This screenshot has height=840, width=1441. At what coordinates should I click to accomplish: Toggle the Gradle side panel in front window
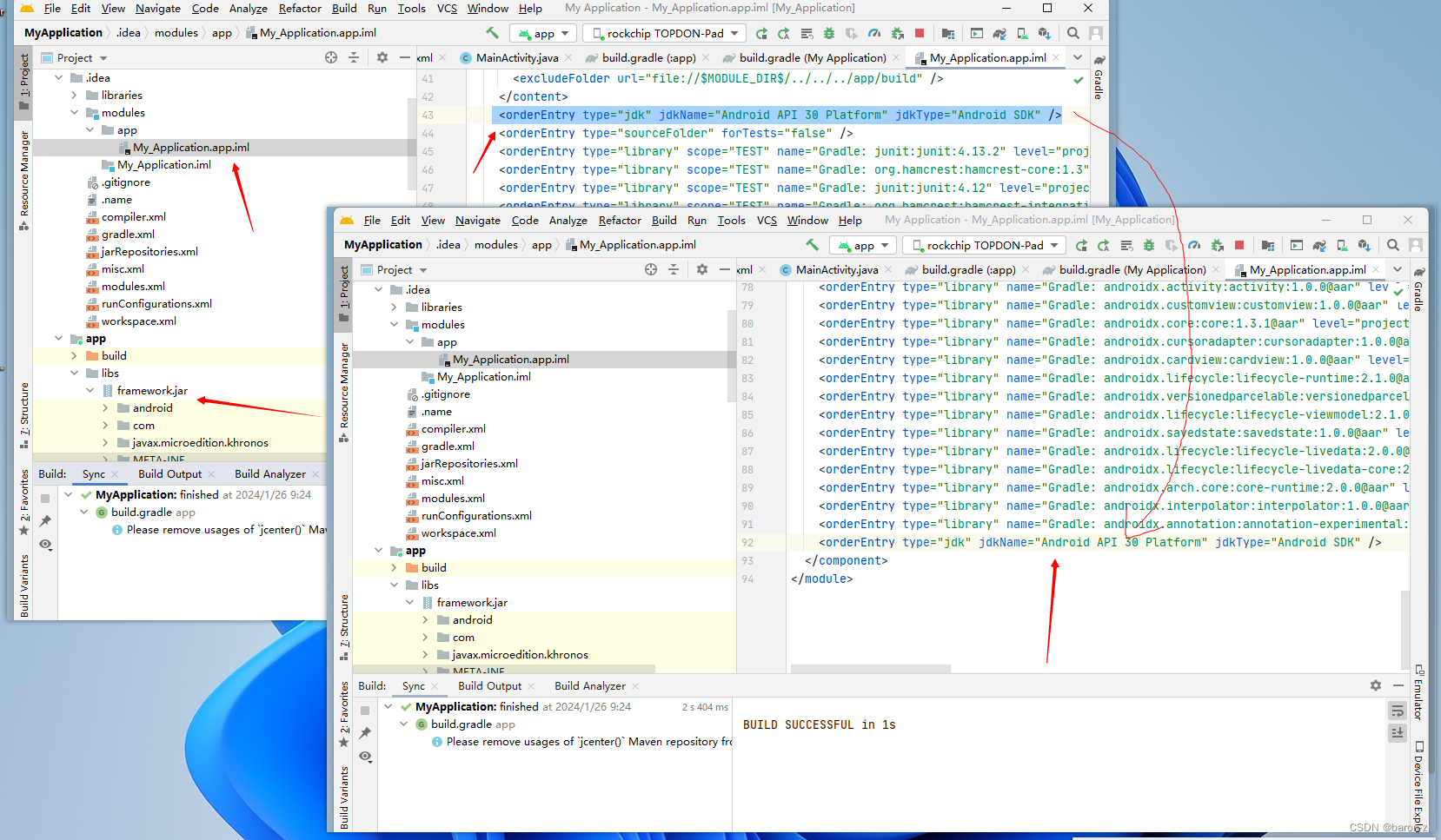pyautogui.click(x=1418, y=288)
